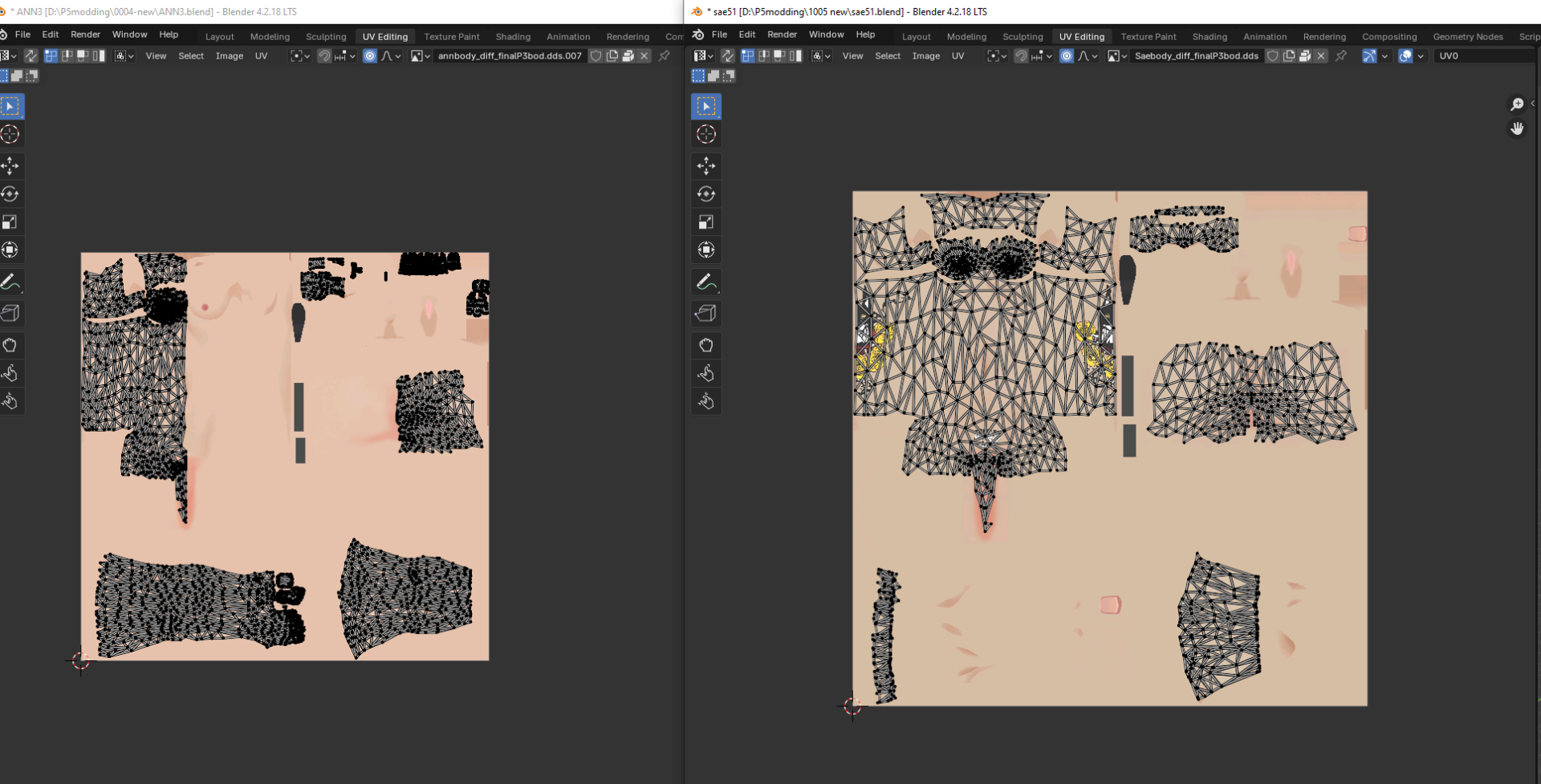Select the Rip Region tool in ANN3 window
1541x784 pixels.
(x=10, y=313)
